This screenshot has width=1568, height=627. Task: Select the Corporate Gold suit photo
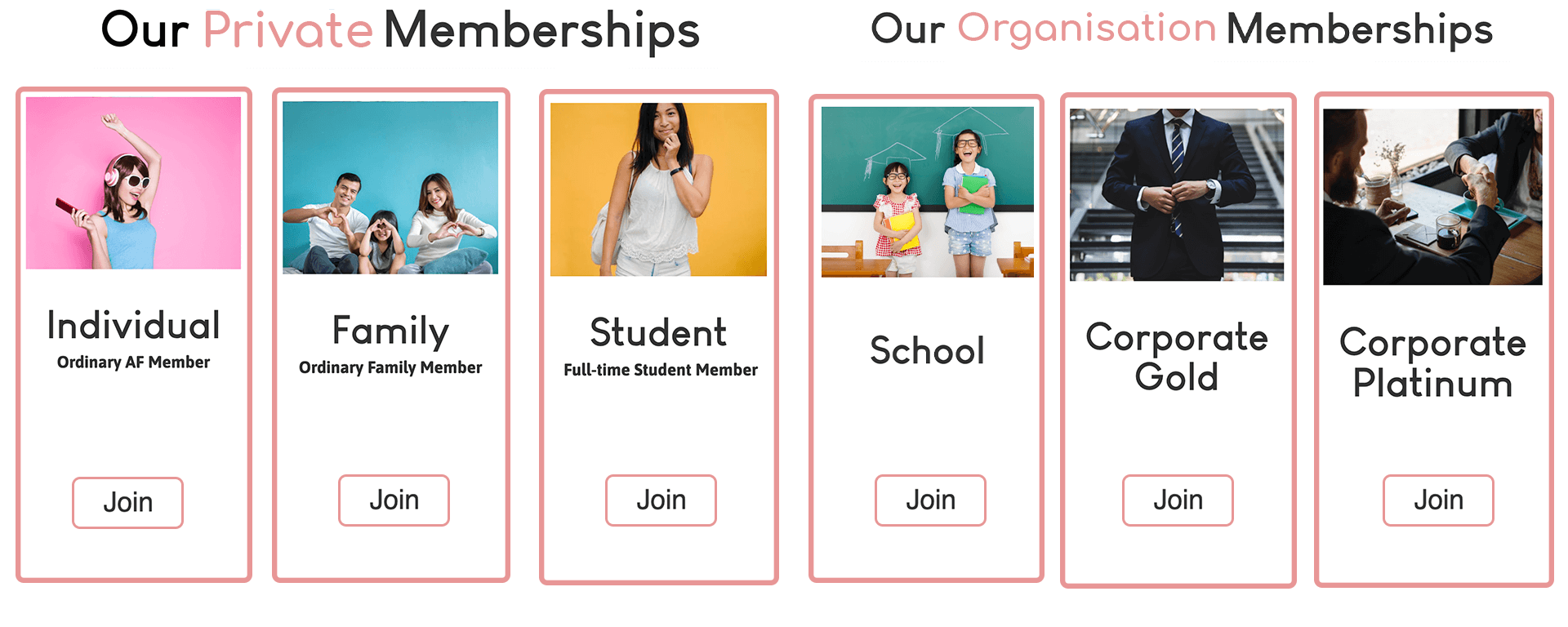1177,195
